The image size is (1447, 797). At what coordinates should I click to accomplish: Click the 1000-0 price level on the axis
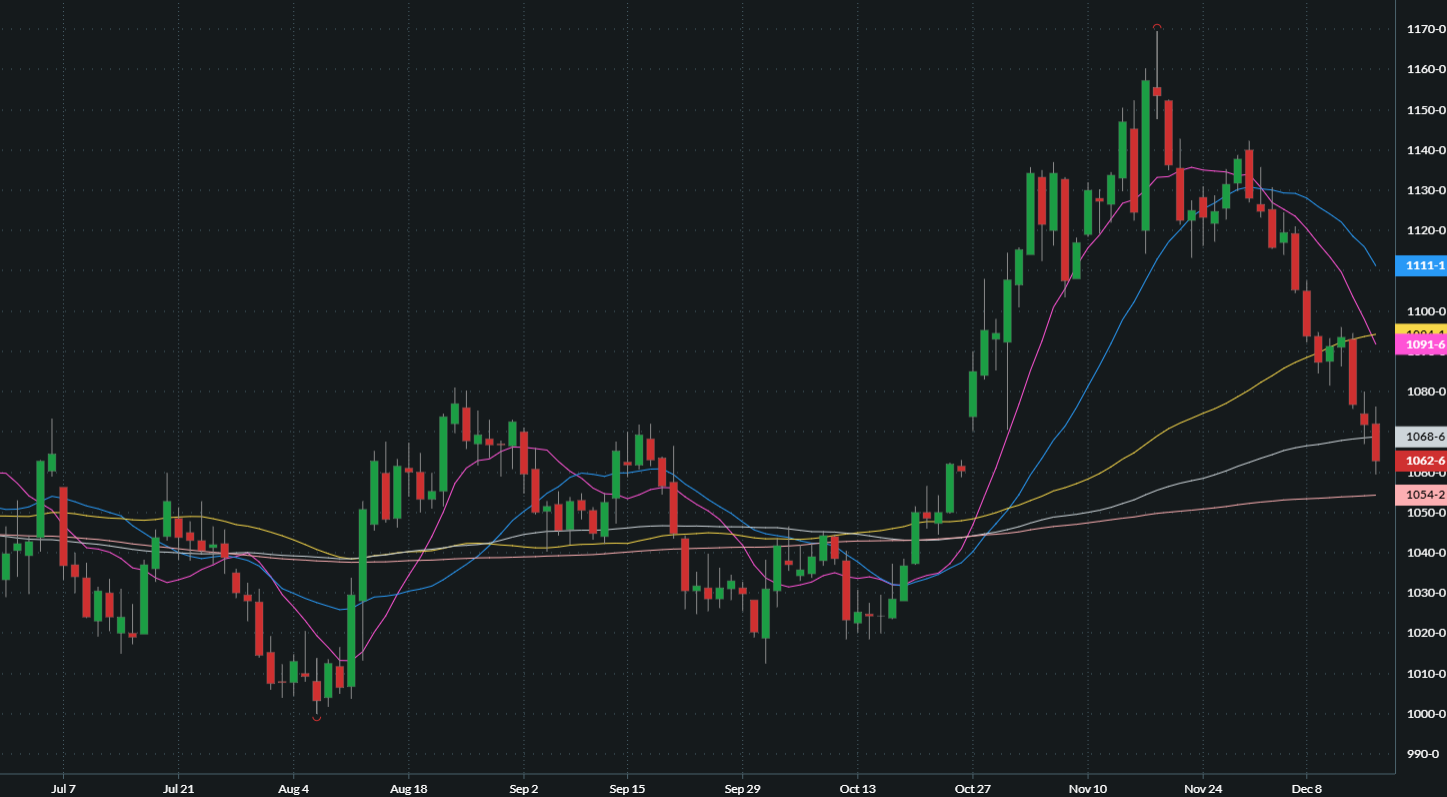click(x=1425, y=714)
